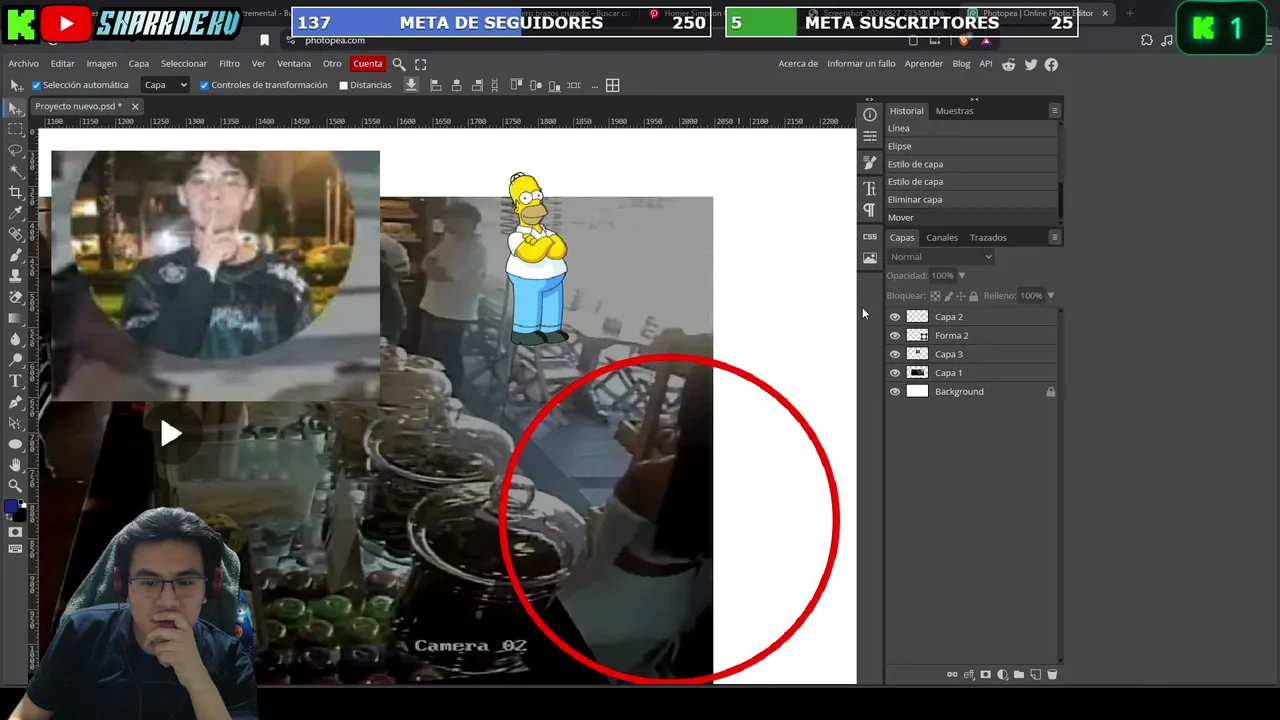The image size is (1280, 720).
Task: Delete layer with the trash icon
Action: 1052,675
